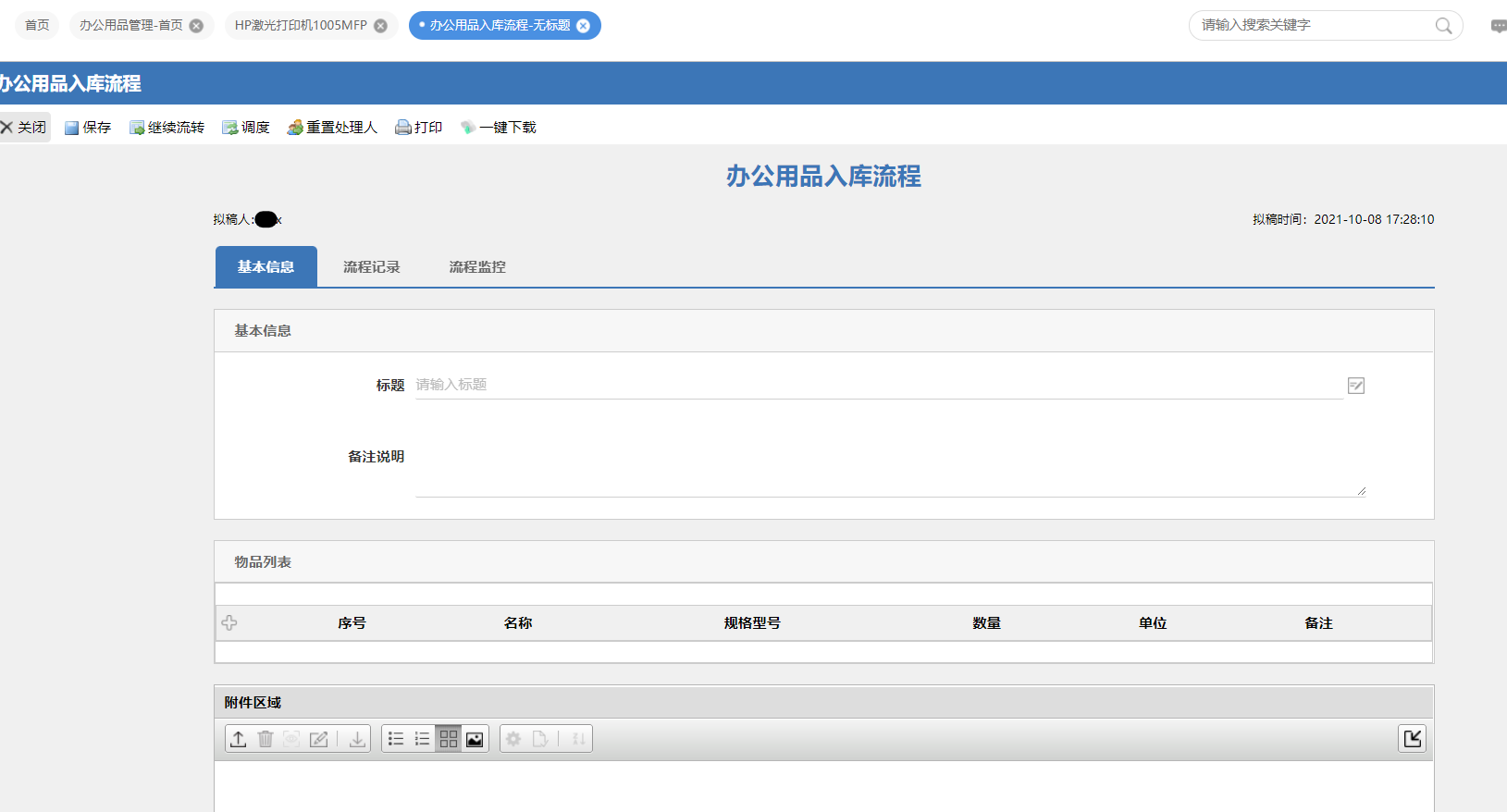Open the 流程监控 tab

pos(477,267)
